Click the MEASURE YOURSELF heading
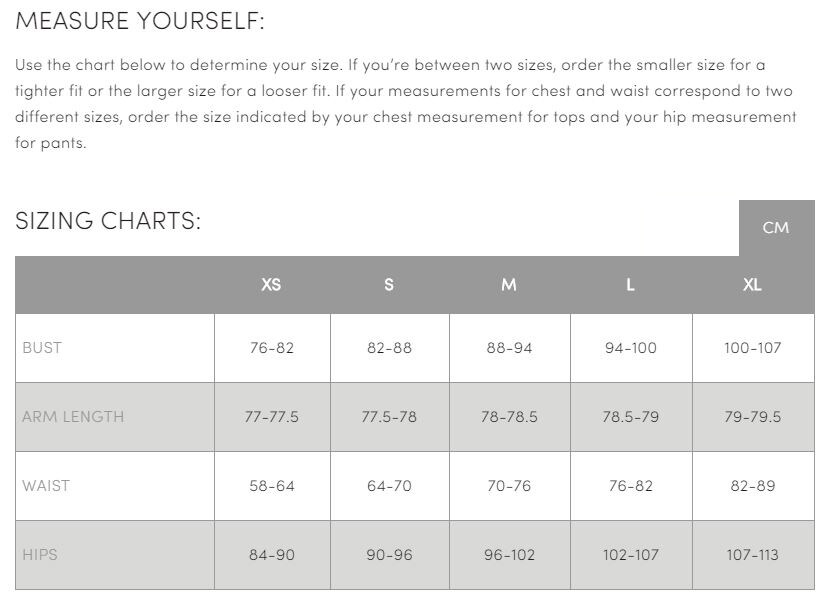Image resolution: width=832 pixels, height=608 pixels. click(x=140, y=21)
